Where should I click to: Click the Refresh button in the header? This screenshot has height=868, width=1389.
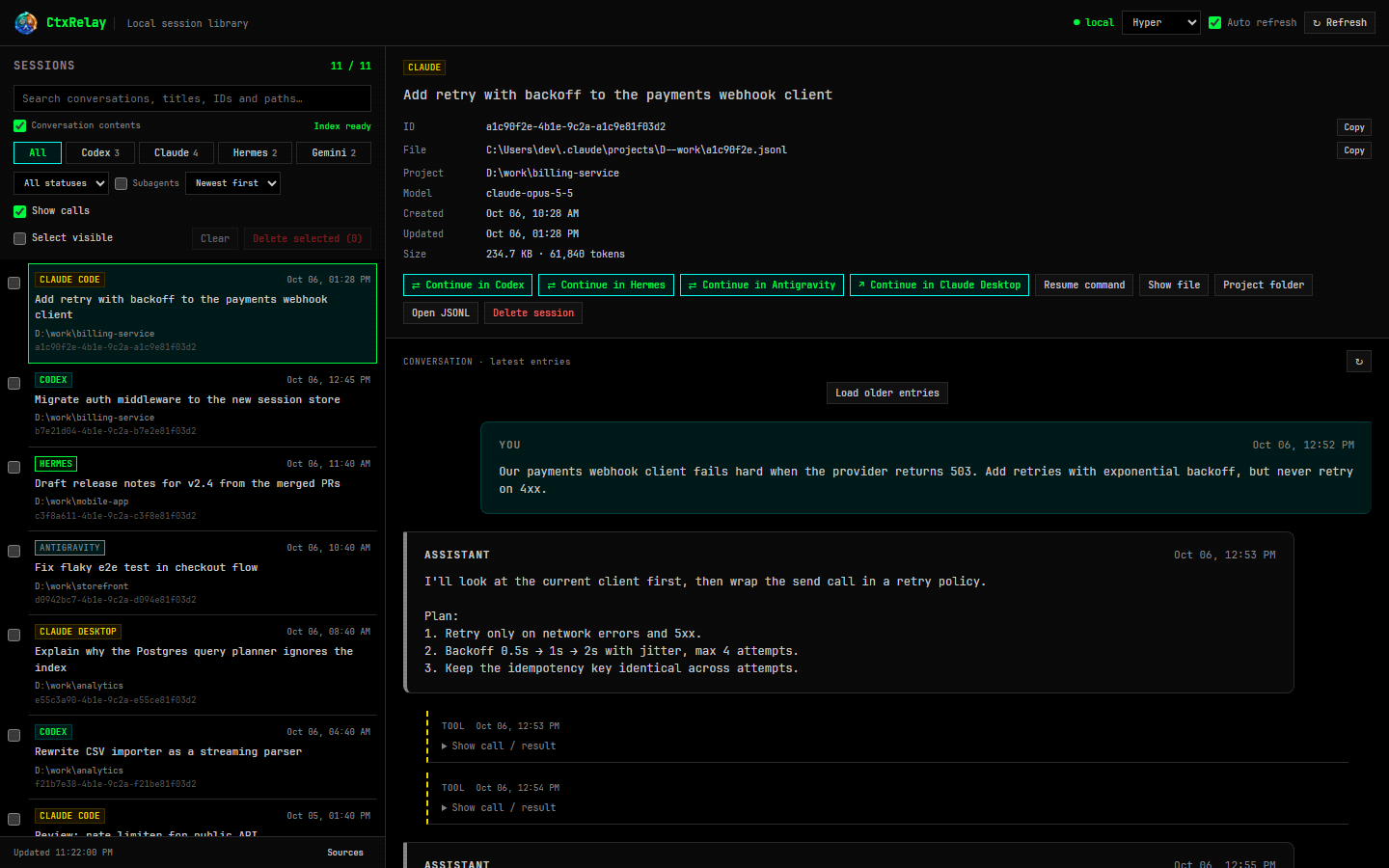pos(1340,22)
